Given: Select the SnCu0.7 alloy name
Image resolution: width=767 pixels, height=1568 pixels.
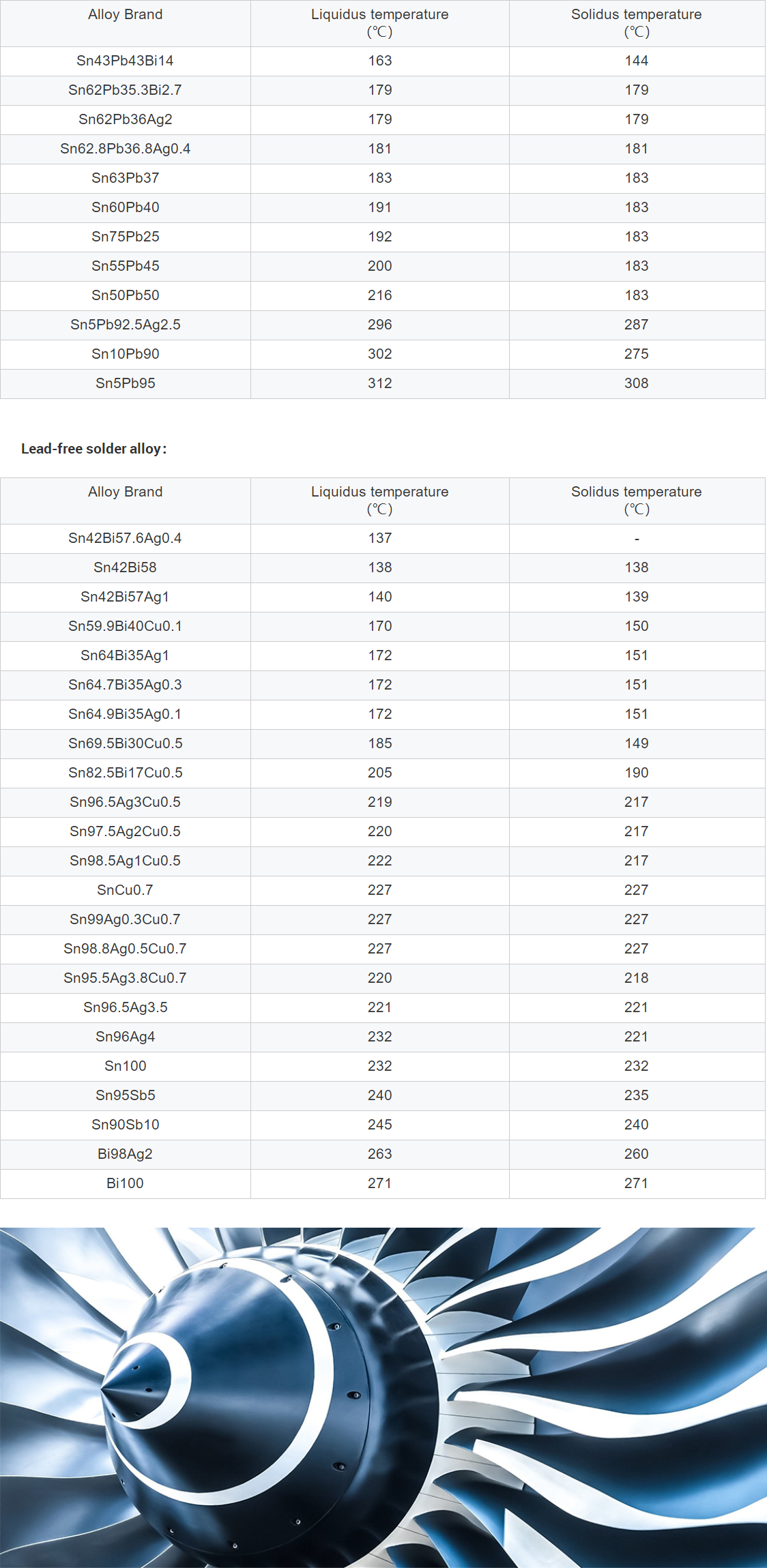Looking at the screenshot, I should coord(125,890).
